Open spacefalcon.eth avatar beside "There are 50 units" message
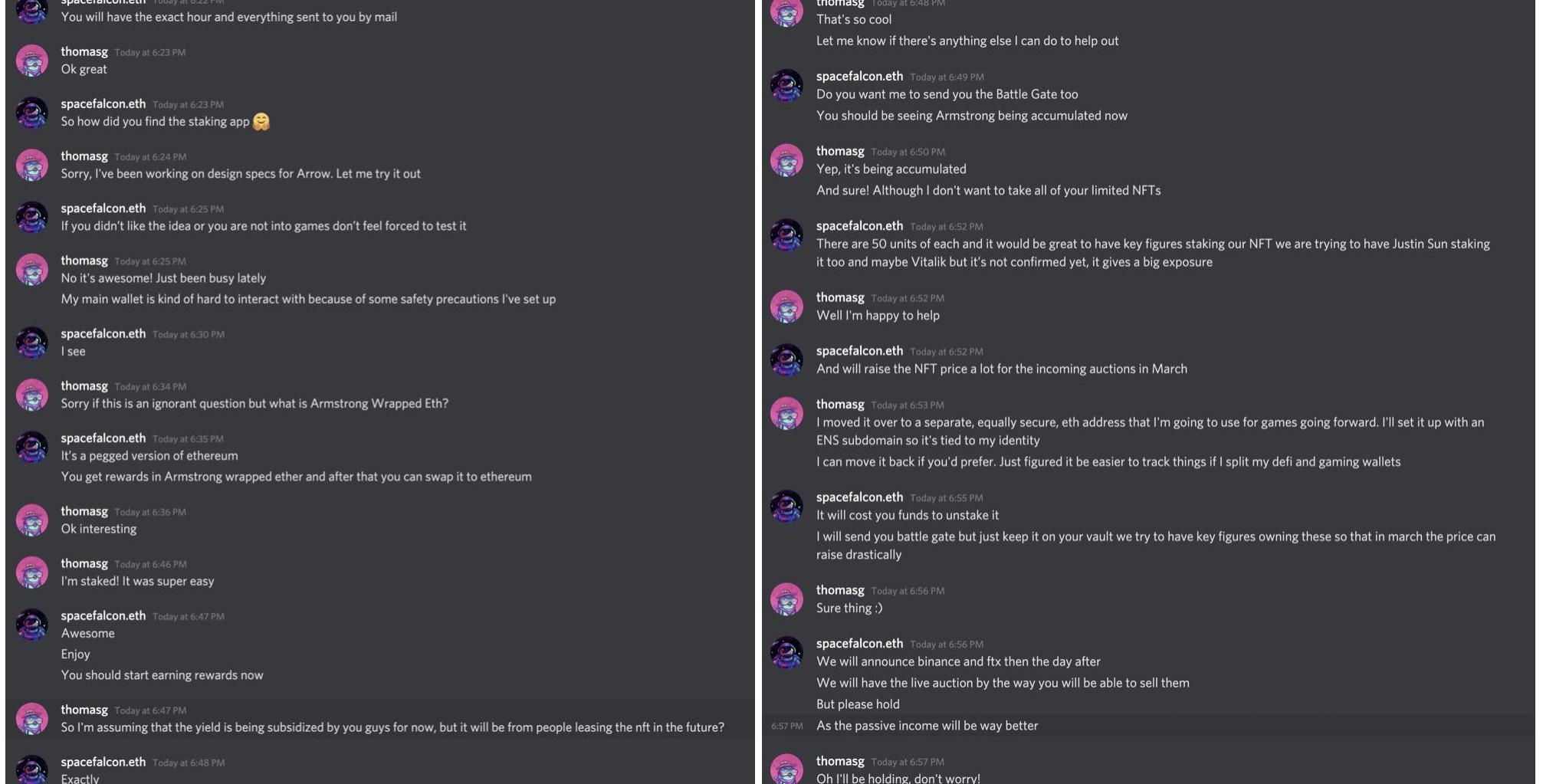Image resolution: width=1543 pixels, height=784 pixels. pyautogui.click(x=786, y=235)
